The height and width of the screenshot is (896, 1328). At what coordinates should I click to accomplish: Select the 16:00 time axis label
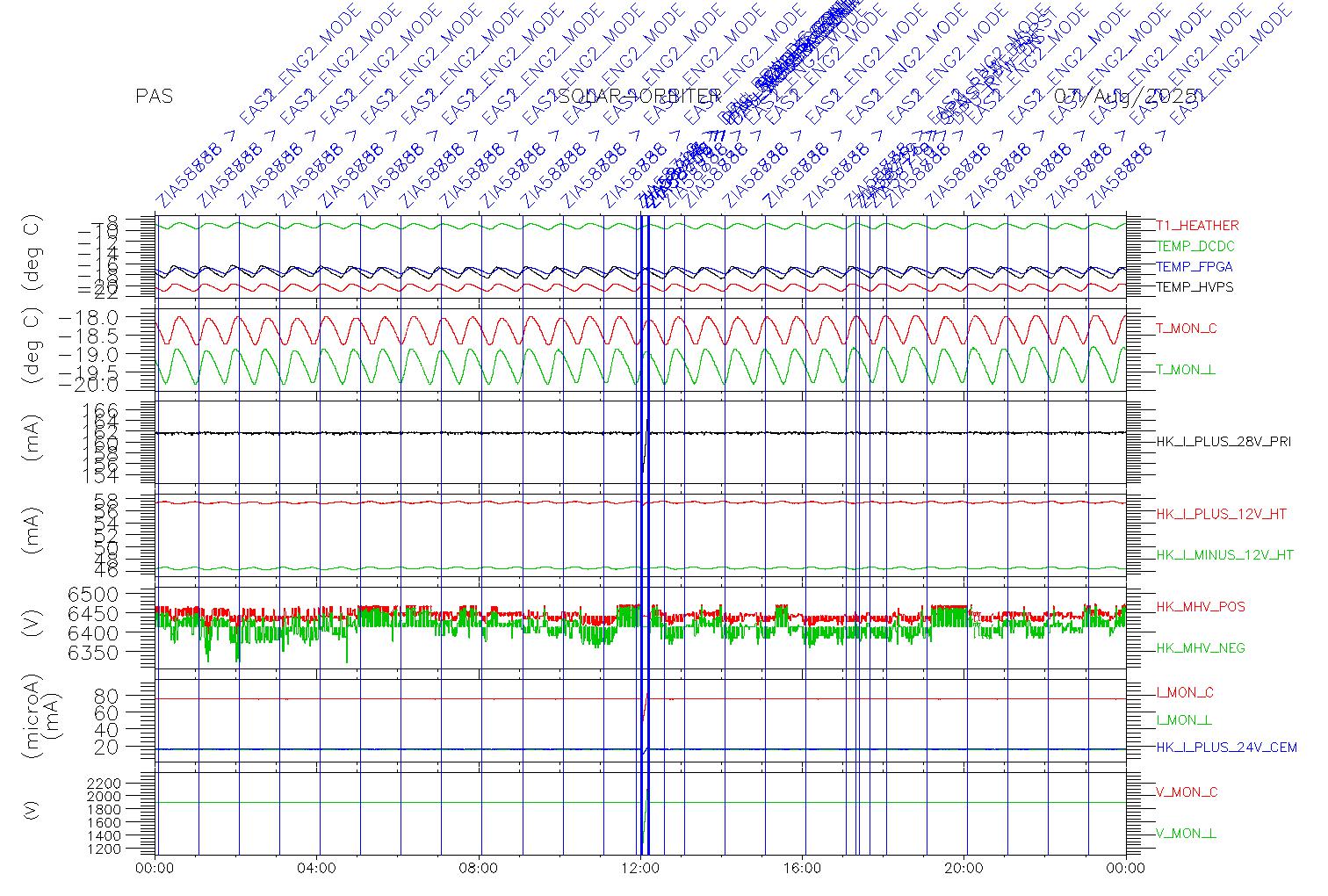(802, 869)
